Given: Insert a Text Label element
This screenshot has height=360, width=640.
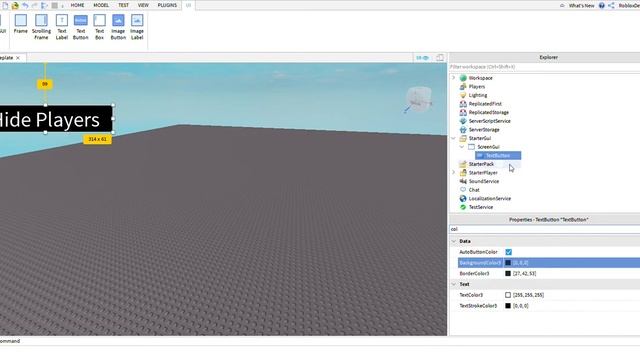Looking at the screenshot, I should click(x=62, y=27).
